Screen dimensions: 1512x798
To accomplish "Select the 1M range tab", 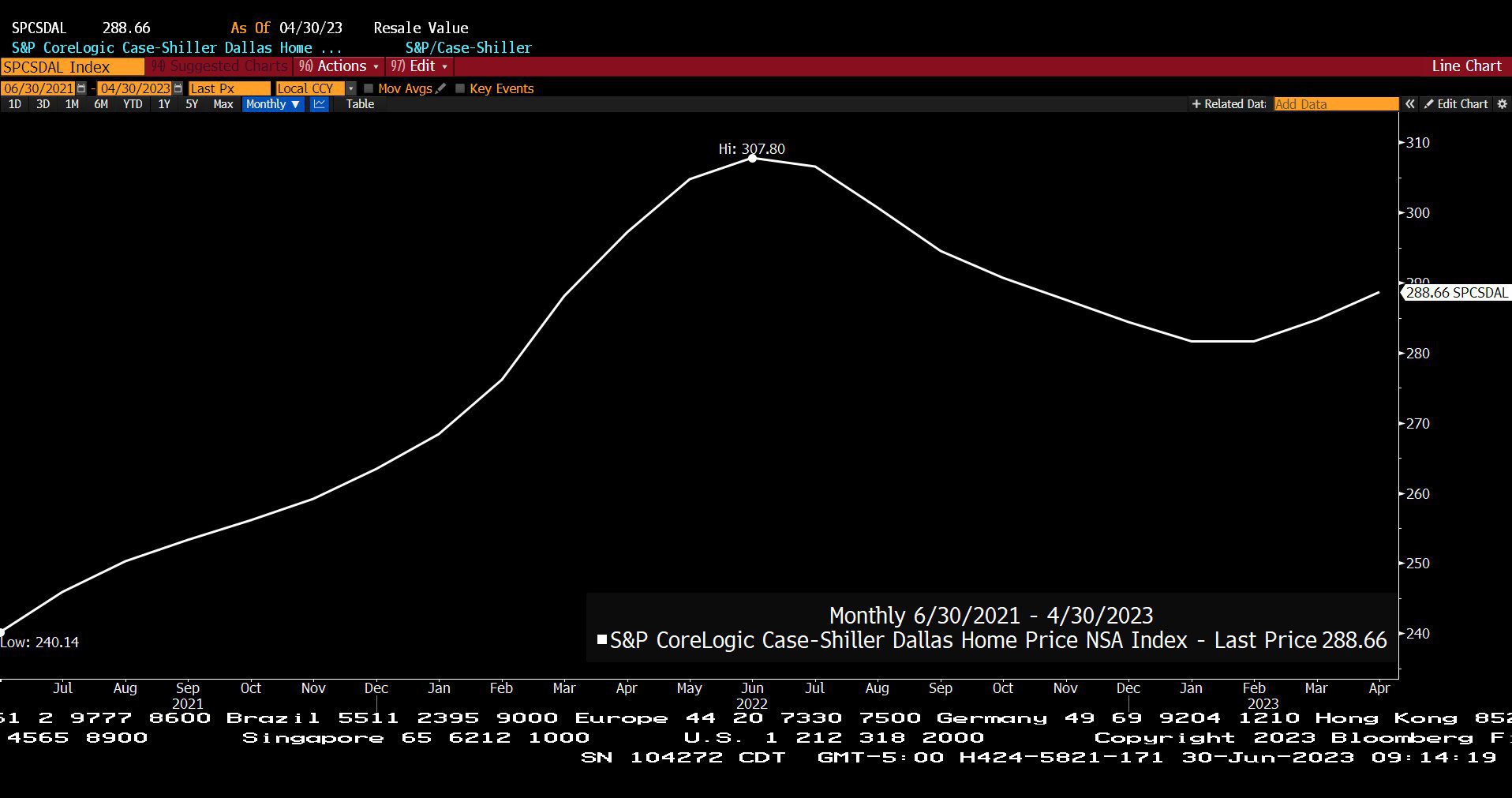I will (x=72, y=104).
